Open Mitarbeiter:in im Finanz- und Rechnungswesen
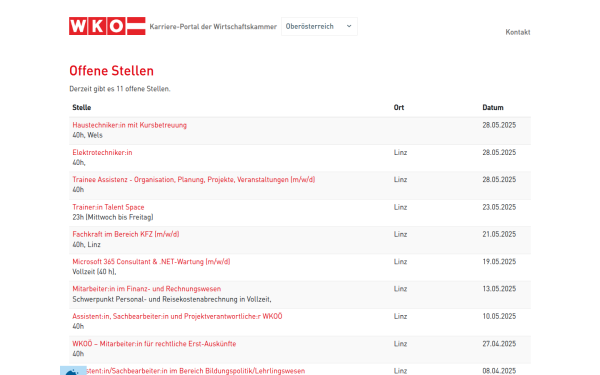 pyautogui.click(x=147, y=289)
